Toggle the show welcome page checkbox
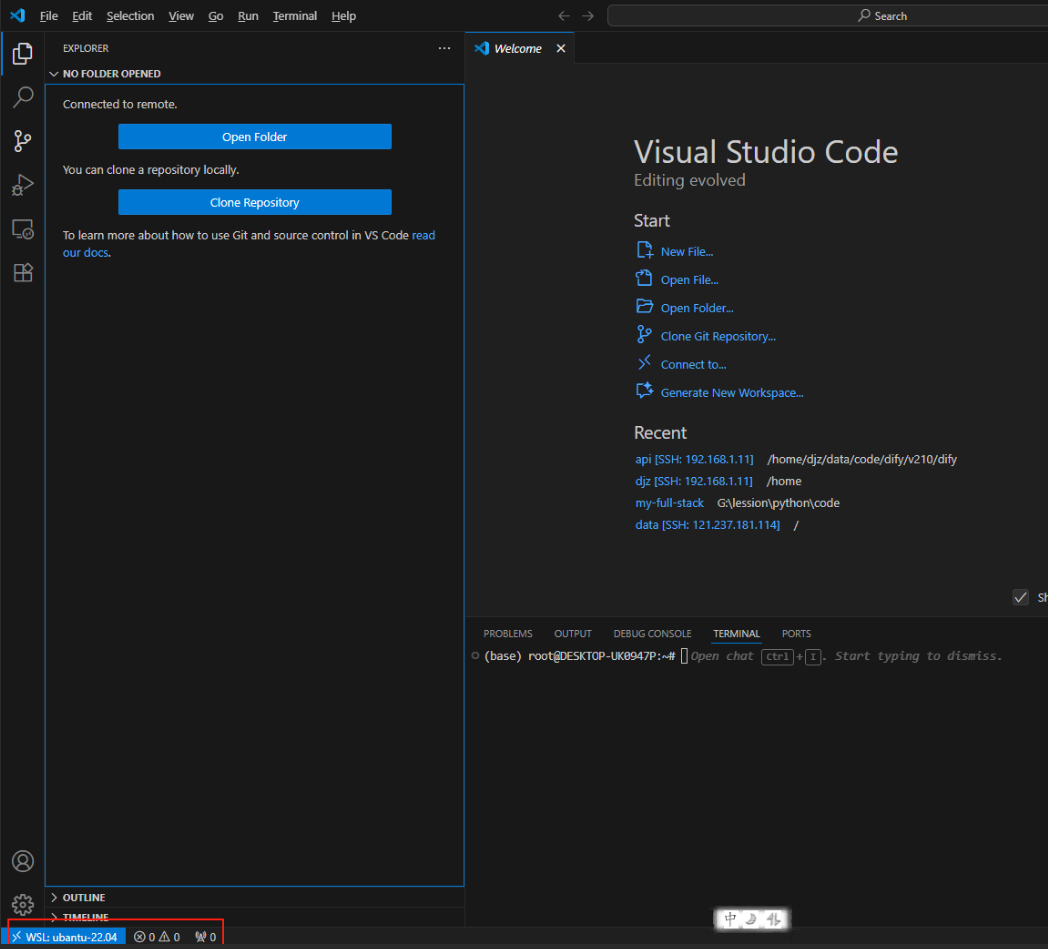Image resolution: width=1048 pixels, height=949 pixels. (x=1020, y=597)
